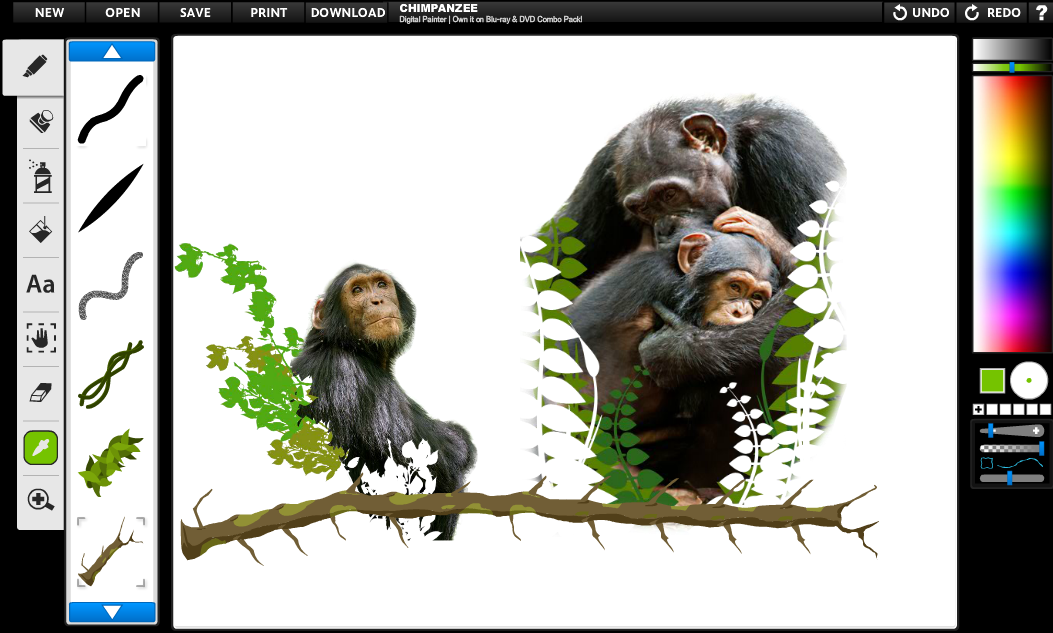Viewport: 1053px width, 633px height.
Task: Redo the last undone action
Action: [x=993, y=12]
